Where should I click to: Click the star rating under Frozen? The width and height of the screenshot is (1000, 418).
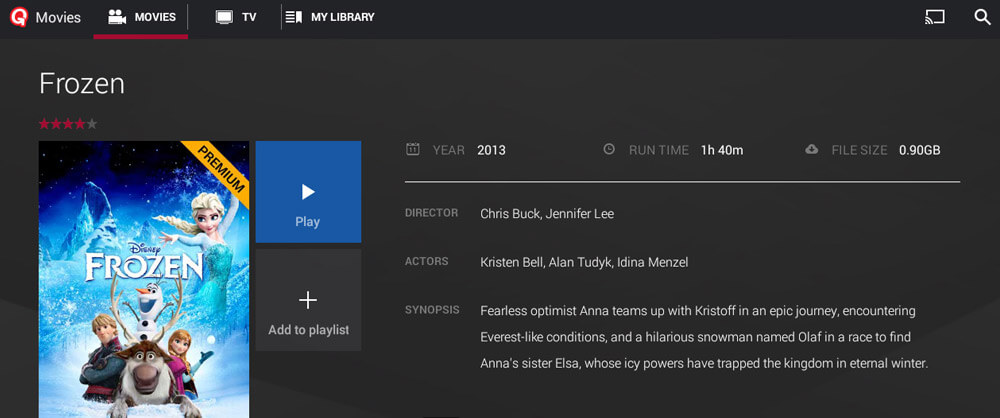(x=68, y=124)
